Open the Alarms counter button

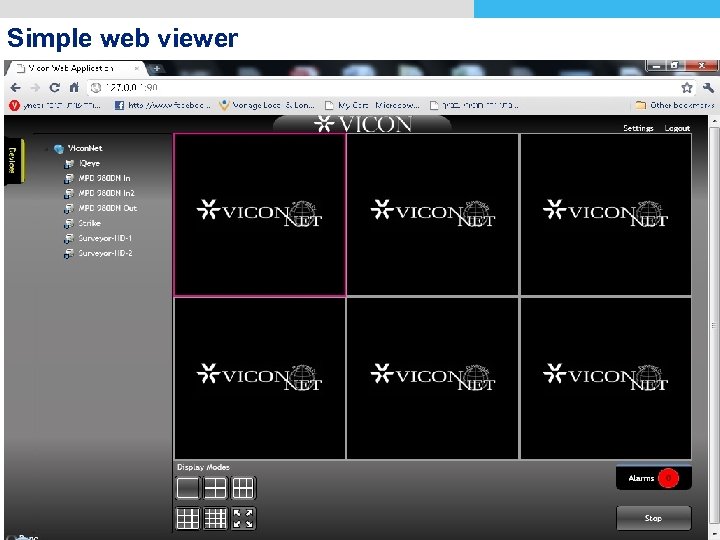coord(653,478)
